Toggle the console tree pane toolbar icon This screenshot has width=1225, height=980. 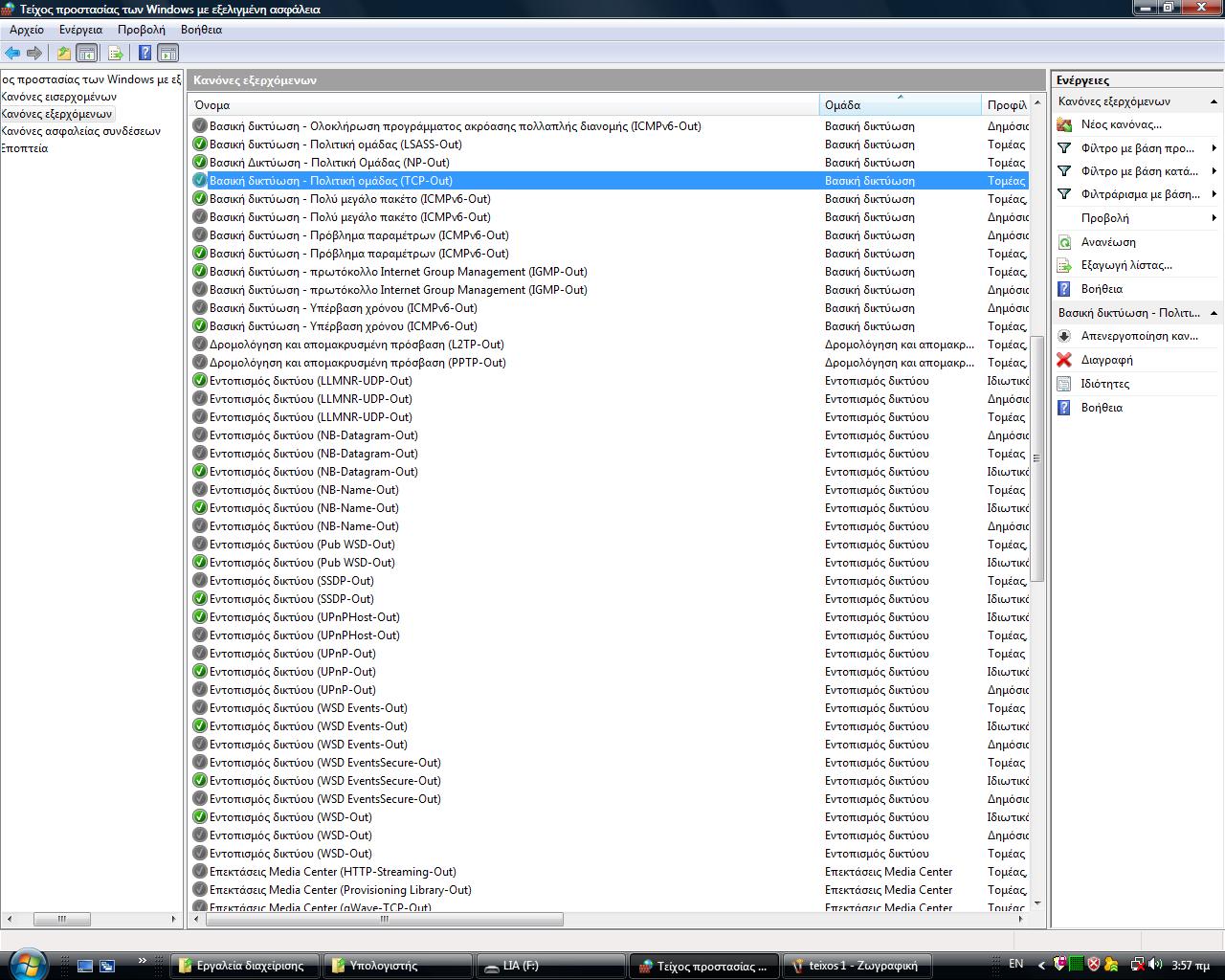87,54
